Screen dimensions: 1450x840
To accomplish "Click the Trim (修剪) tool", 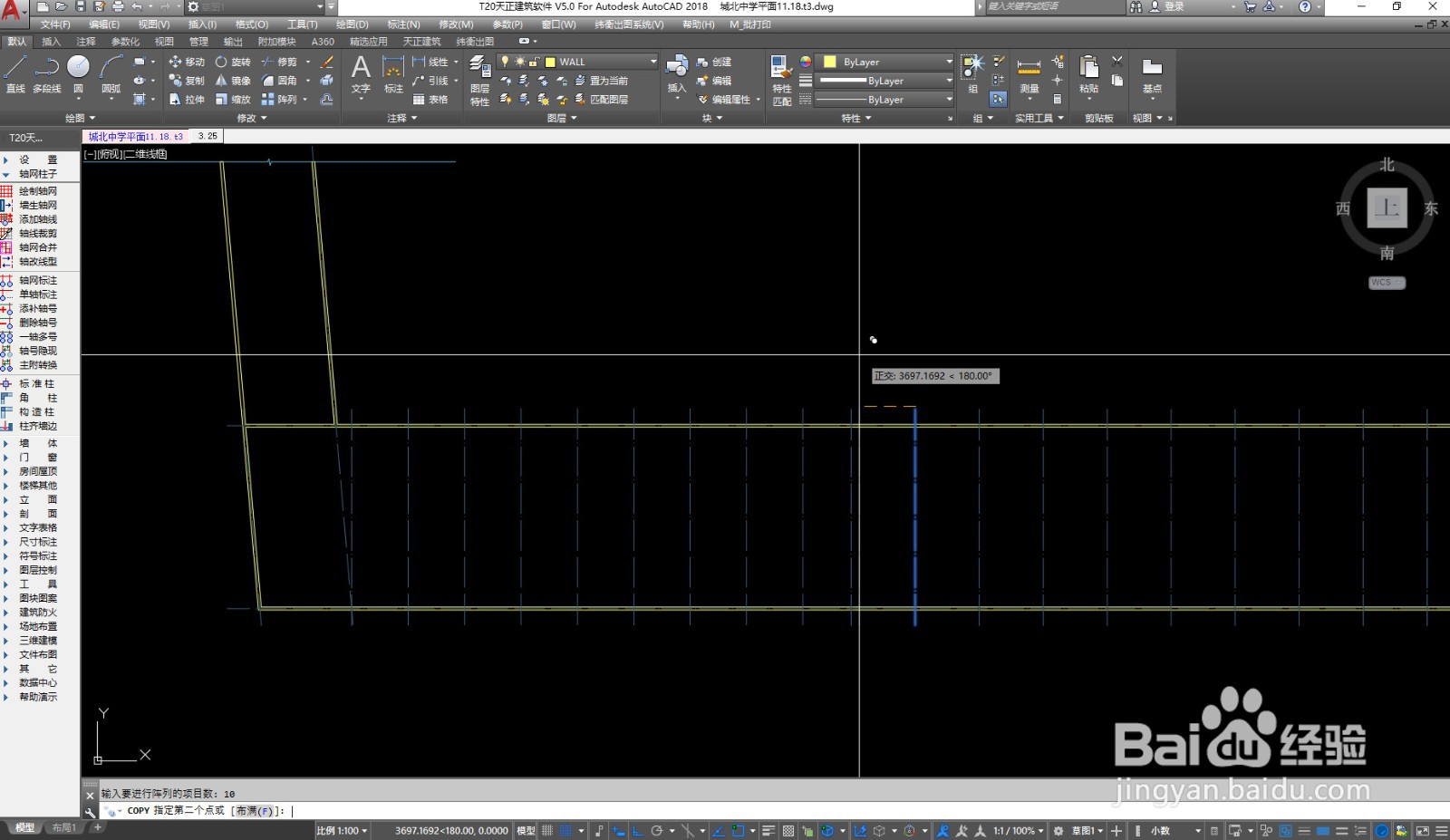I will [x=280, y=62].
